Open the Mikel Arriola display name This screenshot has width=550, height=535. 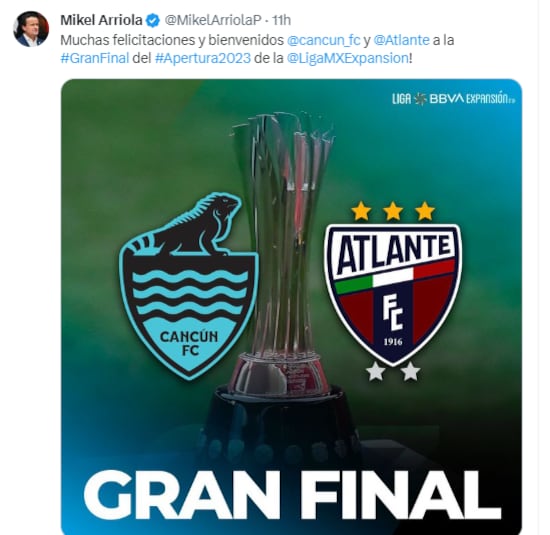[101, 20]
